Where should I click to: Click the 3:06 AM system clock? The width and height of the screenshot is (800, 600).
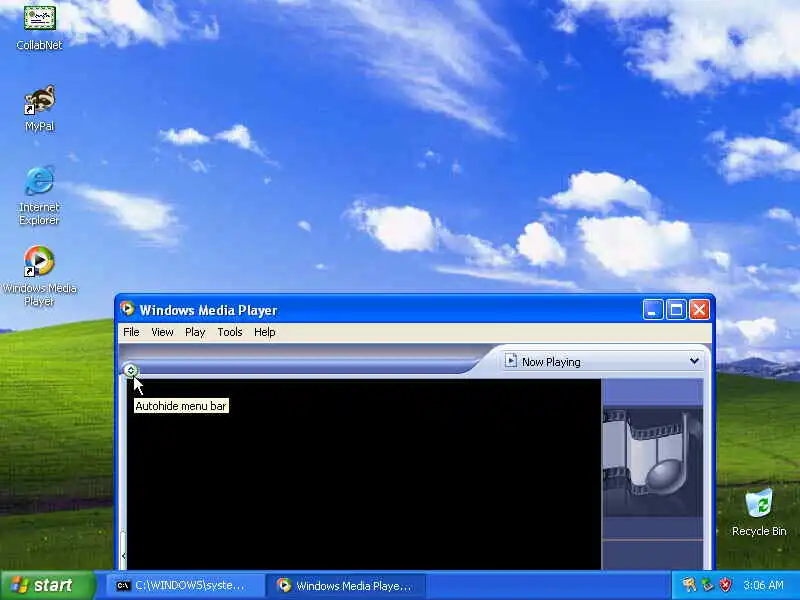point(763,585)
